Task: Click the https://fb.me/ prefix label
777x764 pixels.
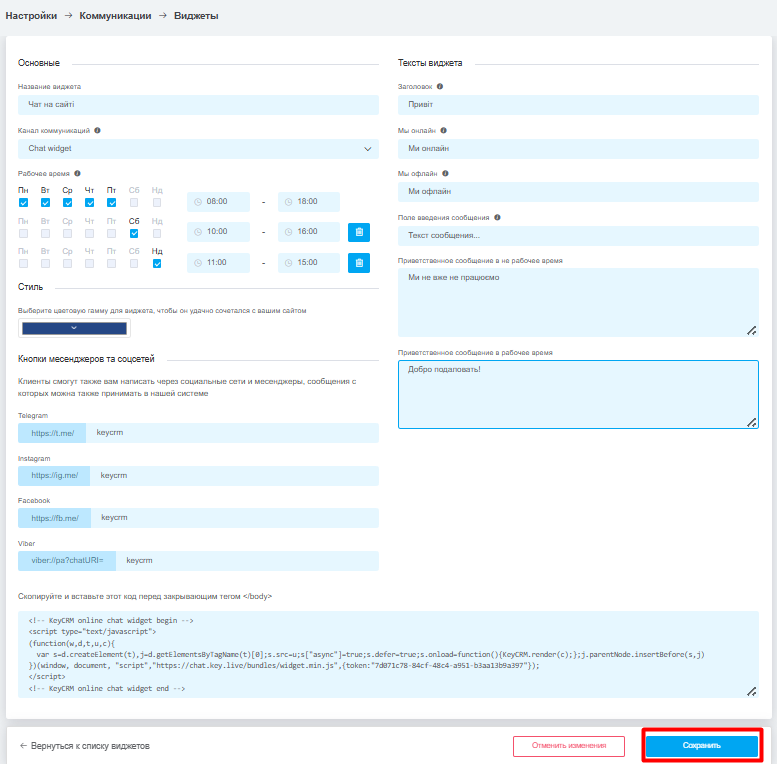Action: point(55,518)
